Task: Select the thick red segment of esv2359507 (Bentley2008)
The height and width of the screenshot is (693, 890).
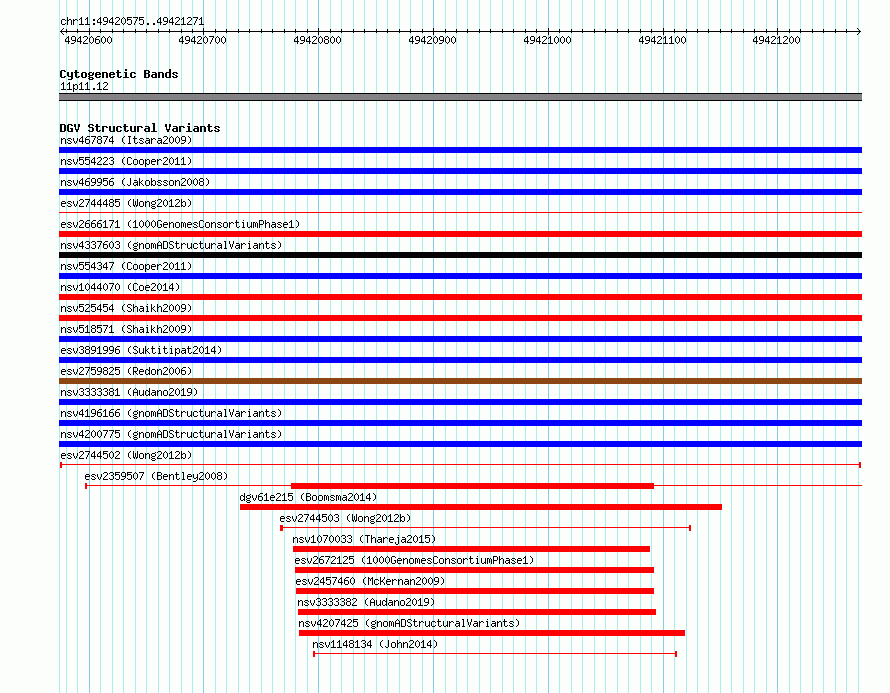Action: (472, 486)
